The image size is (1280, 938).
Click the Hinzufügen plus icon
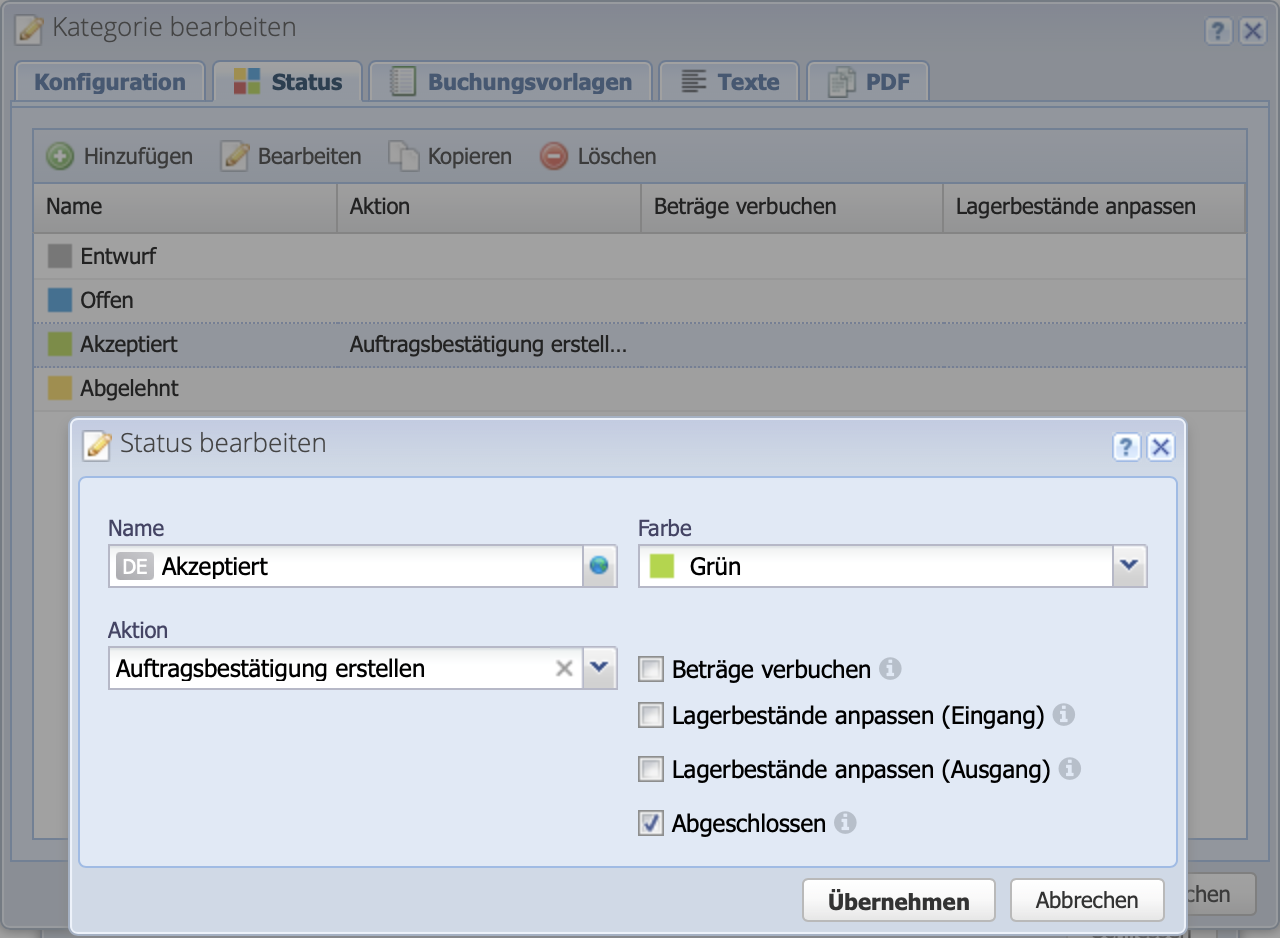(x=60, y=156)
